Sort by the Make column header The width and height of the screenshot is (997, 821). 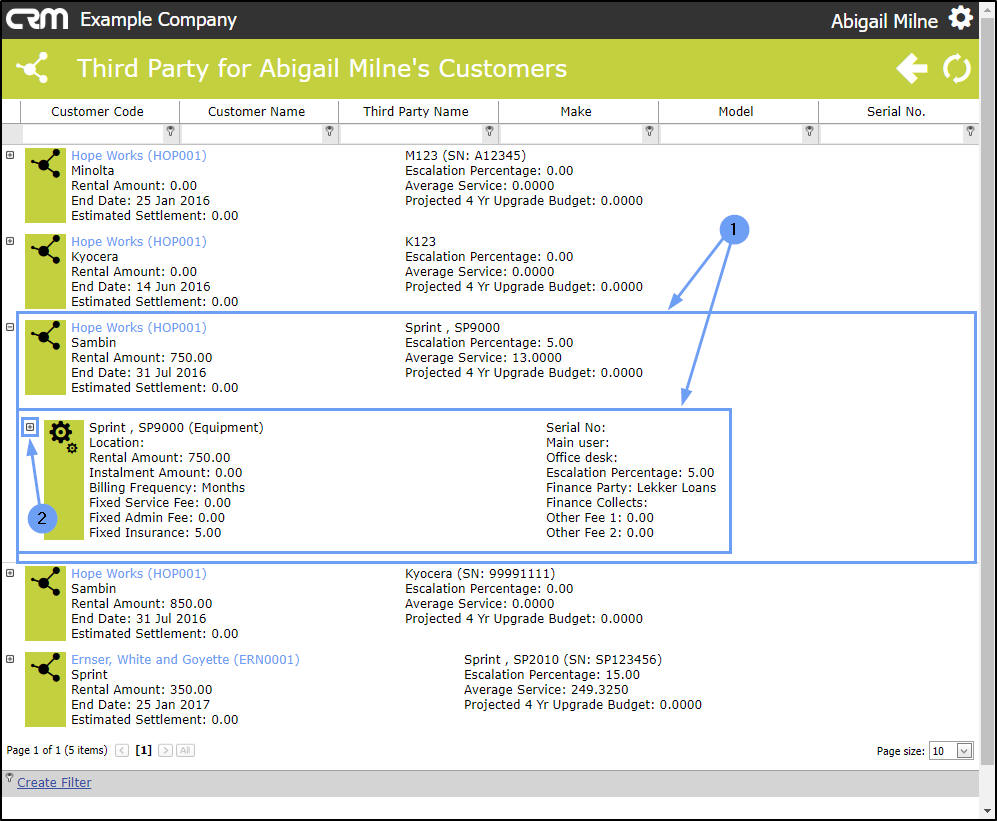[x=576, y=111]
